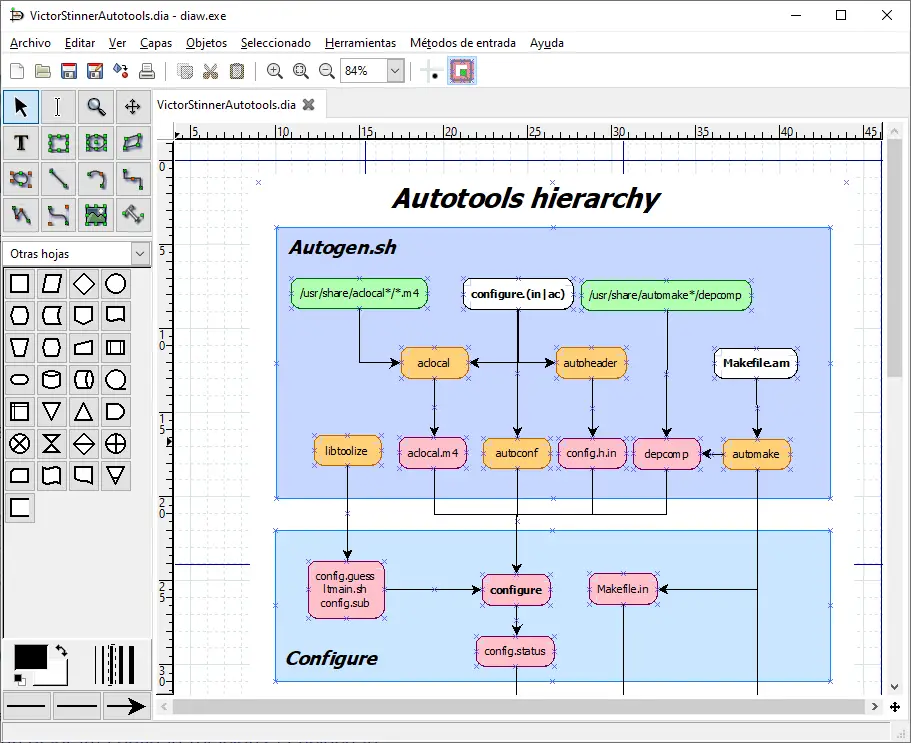Choose the Bezier line tool

point(58,214)
